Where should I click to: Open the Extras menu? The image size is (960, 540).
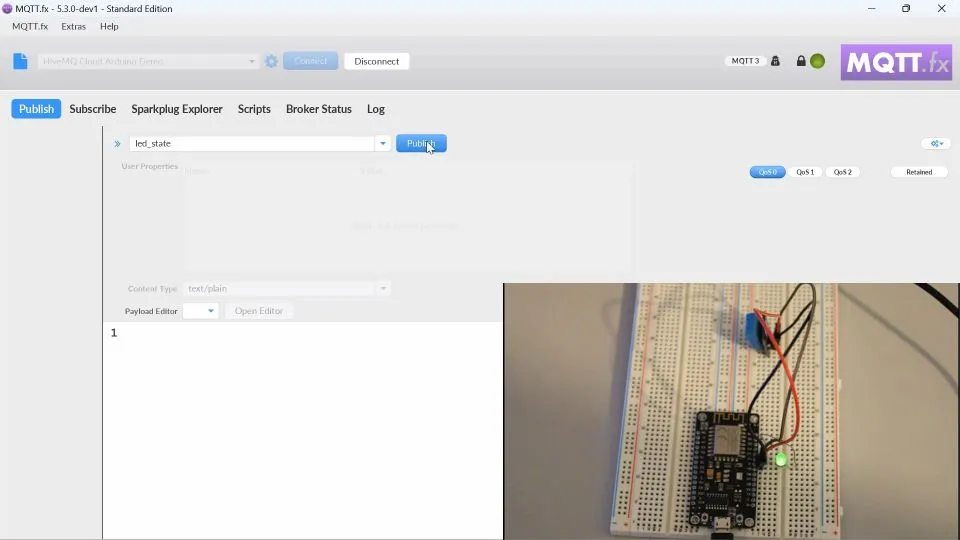pos(73,26)
